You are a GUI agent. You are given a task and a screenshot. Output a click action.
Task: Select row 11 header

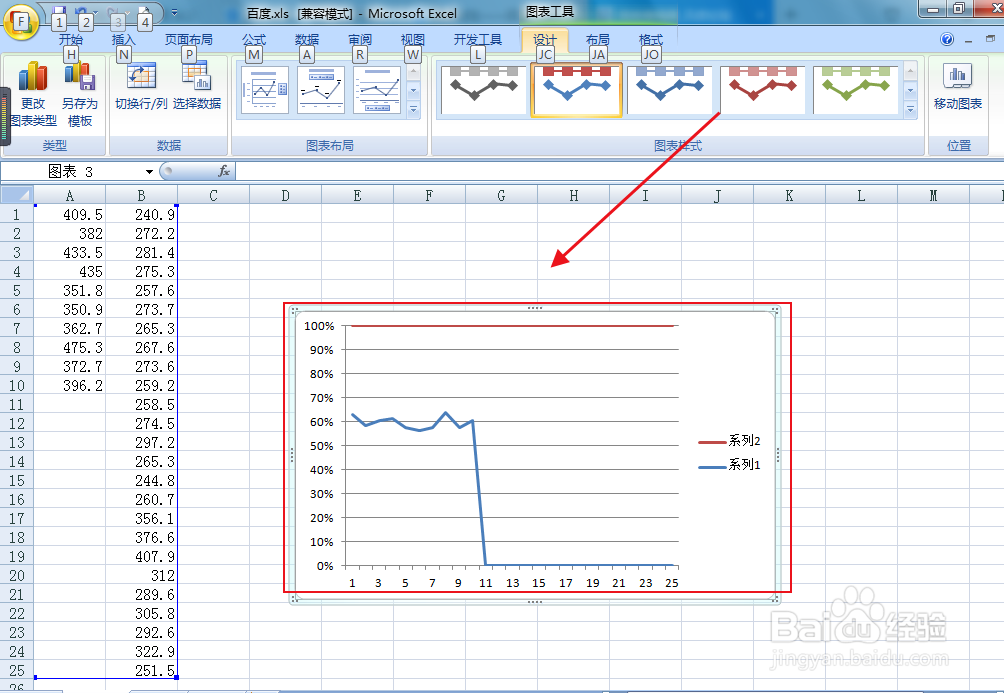tap(17, 405)
